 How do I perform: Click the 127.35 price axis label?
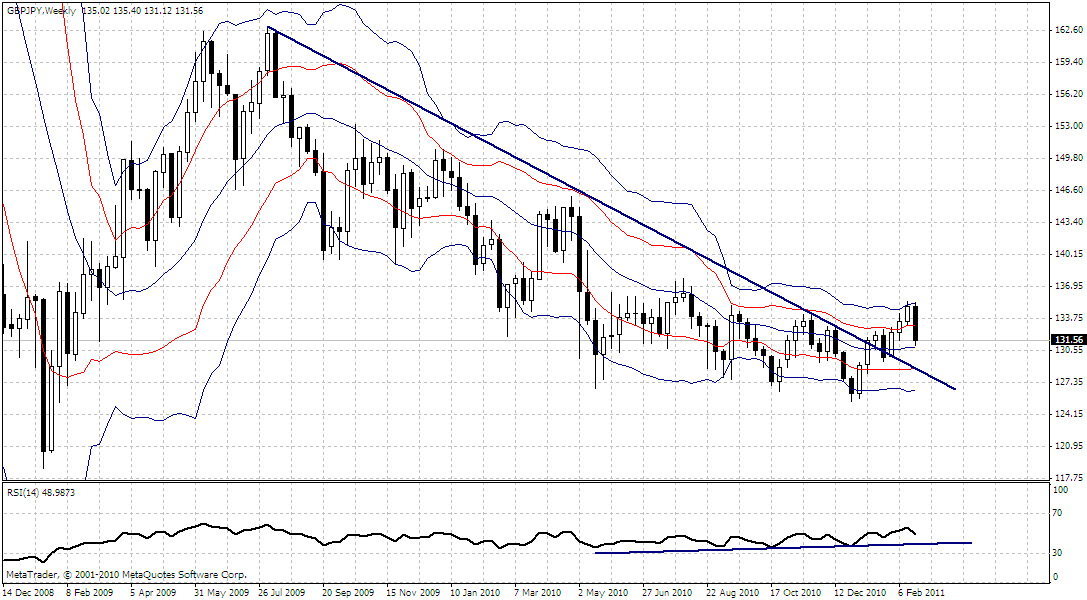(1068, 382)
